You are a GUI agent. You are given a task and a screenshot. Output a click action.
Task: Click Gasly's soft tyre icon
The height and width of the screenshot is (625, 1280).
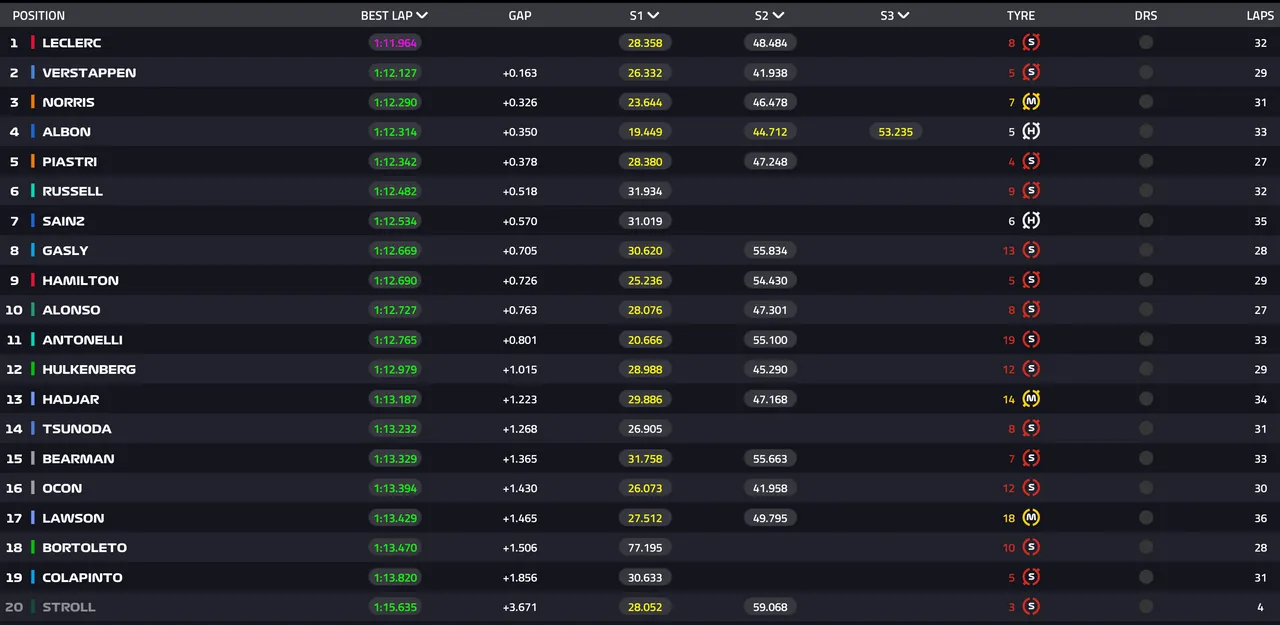[1031, 250]
